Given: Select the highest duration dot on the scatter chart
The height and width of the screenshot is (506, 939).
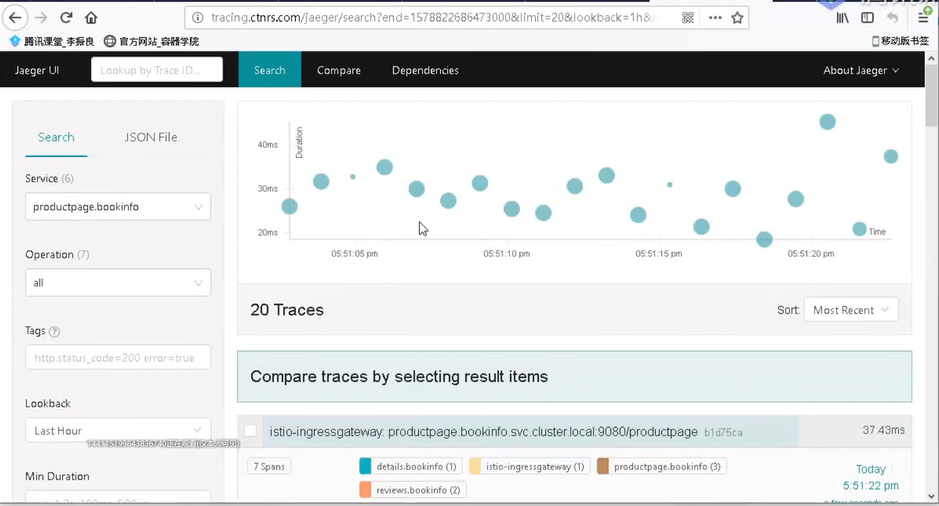Looking at the screenshot, I should (828, 122).
